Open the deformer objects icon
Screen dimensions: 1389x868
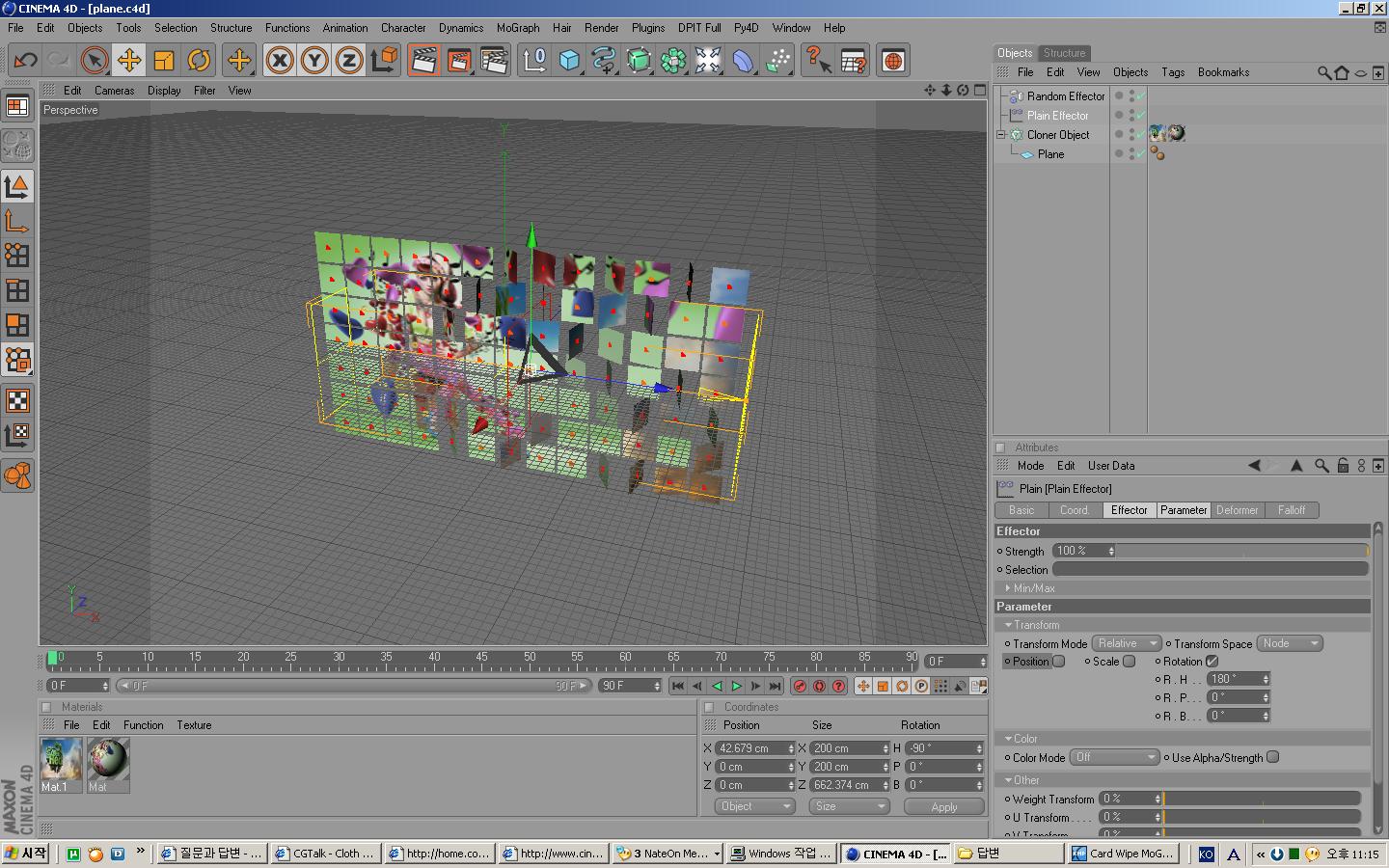click(743, 60)
